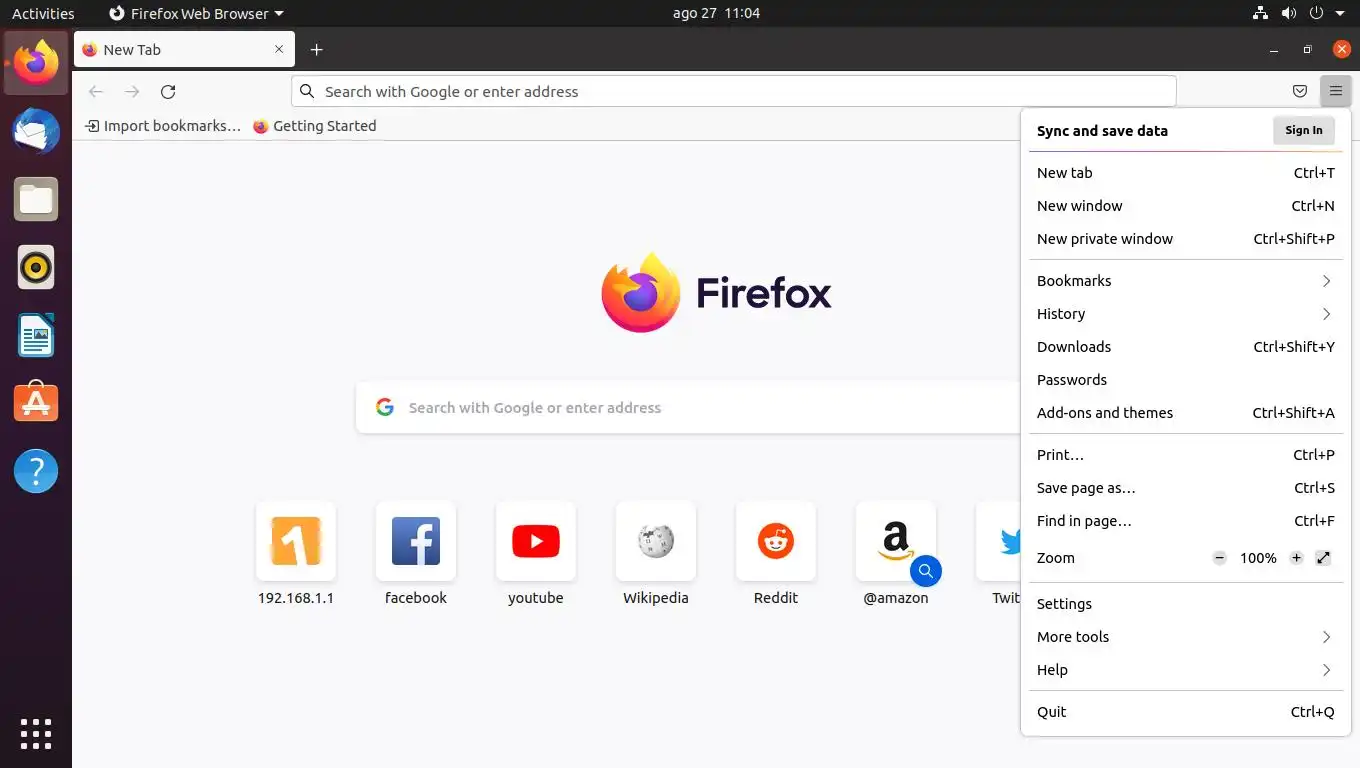This screenshot has height=768, width=1360.
Task: Choose Add-ons and themes
Action: pos(1185,413)
